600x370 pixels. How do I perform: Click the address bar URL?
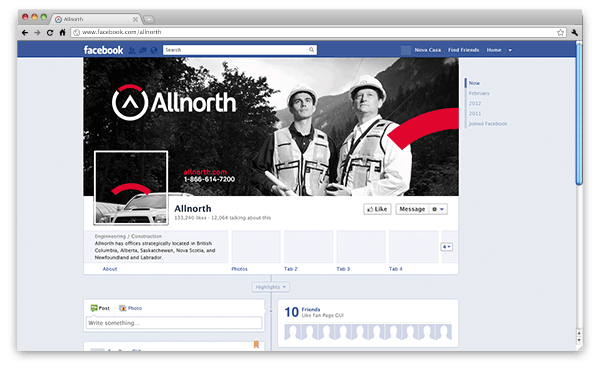(122, 32)
